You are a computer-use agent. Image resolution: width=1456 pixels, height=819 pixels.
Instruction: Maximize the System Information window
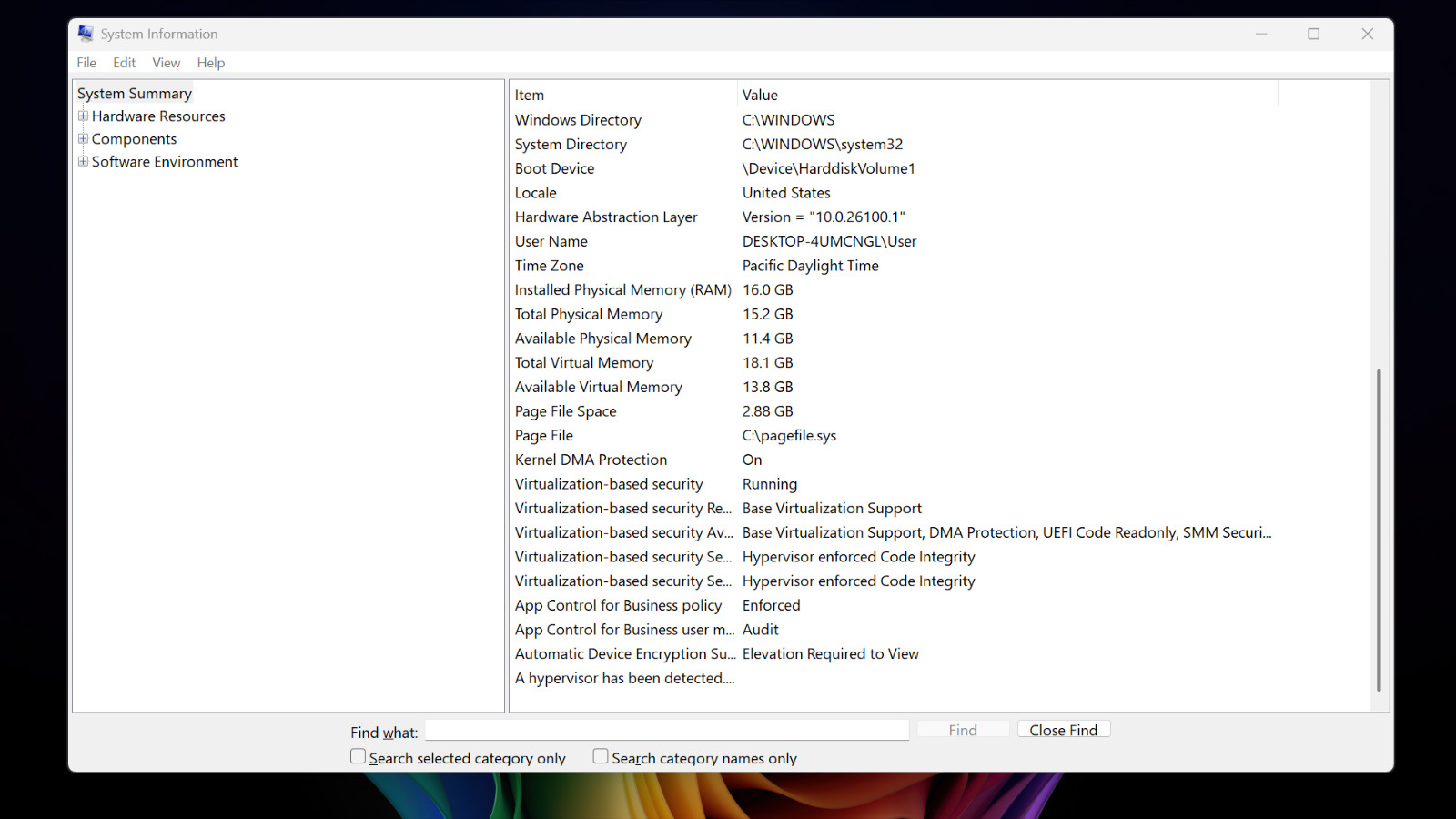click(x=1314, y=34)
